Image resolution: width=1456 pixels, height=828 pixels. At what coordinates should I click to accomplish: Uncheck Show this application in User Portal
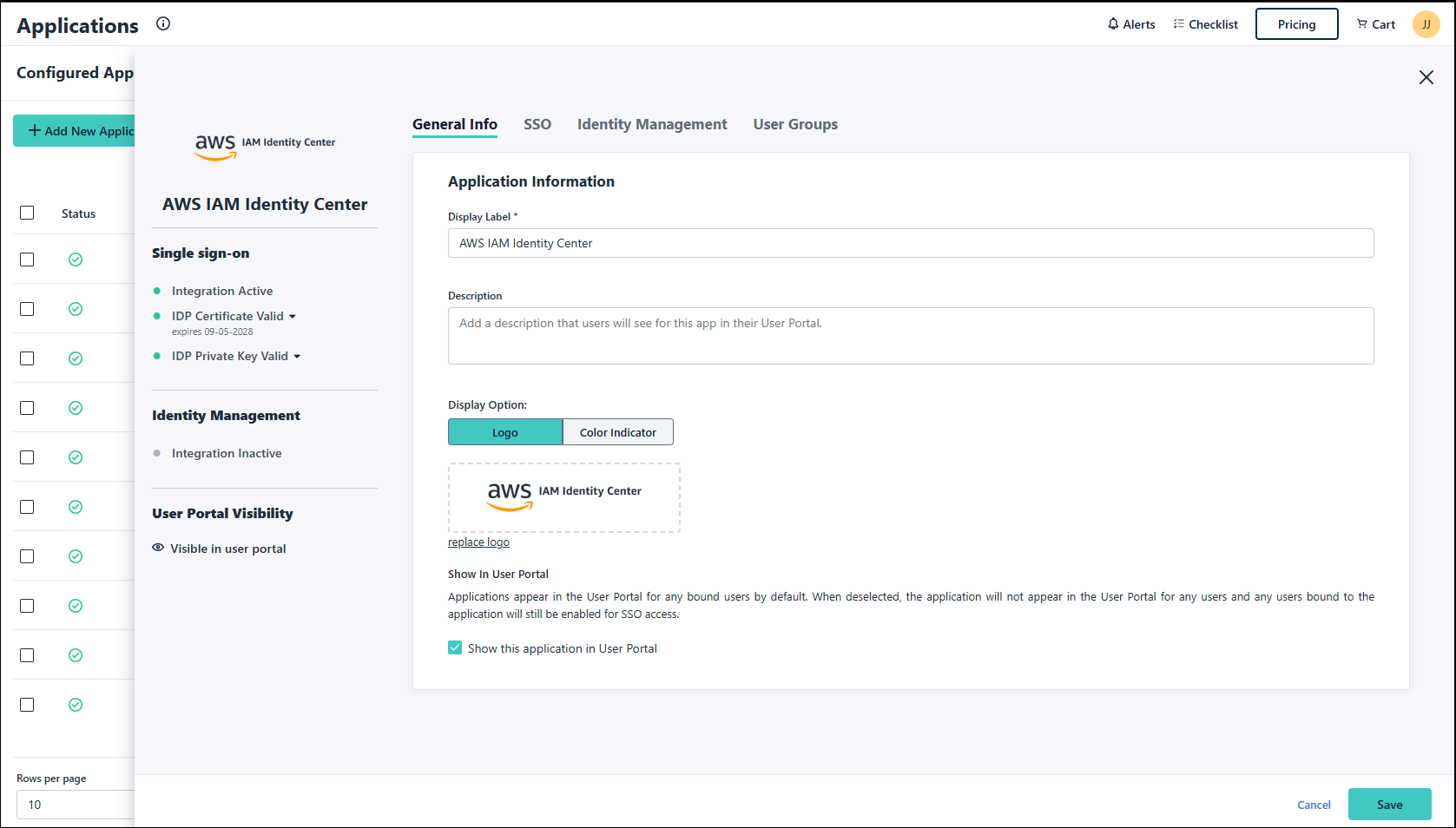pos(455,647)
